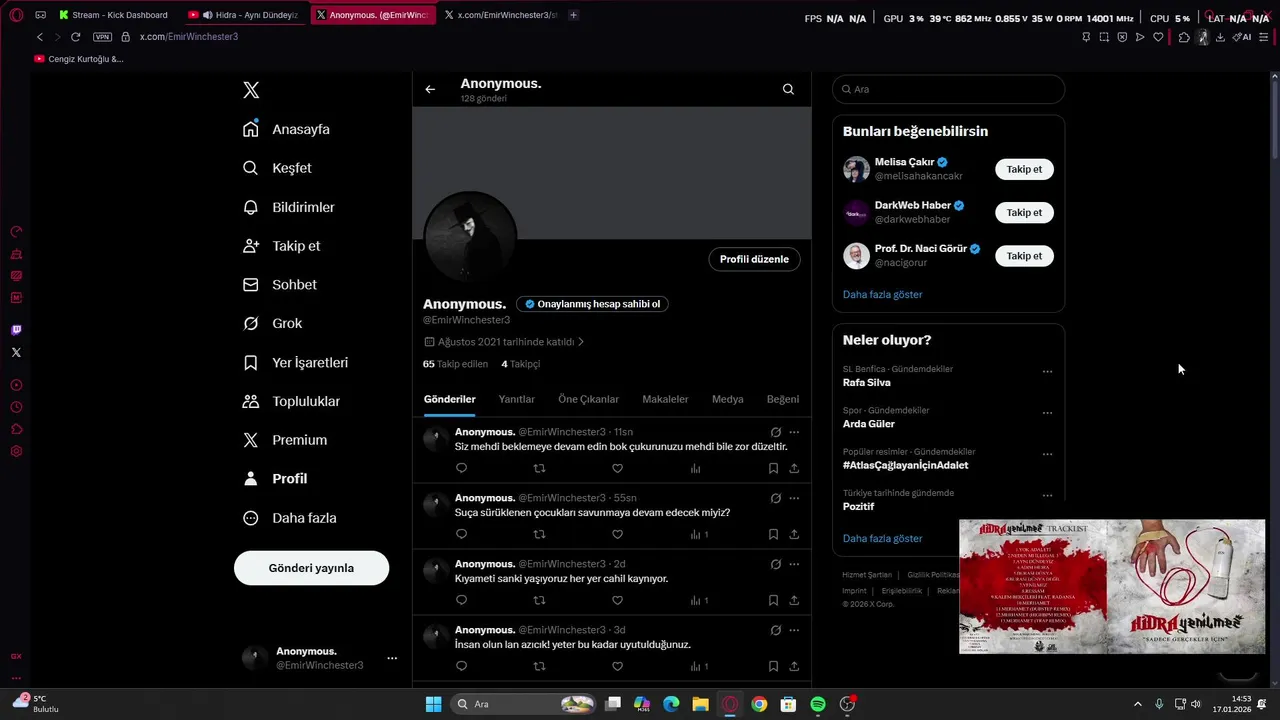The height and width of the screenshot is (720, 1280).
Task: Bookmark the 'Suça sürüklenen çocukları' post
Action: coord(773,534)
